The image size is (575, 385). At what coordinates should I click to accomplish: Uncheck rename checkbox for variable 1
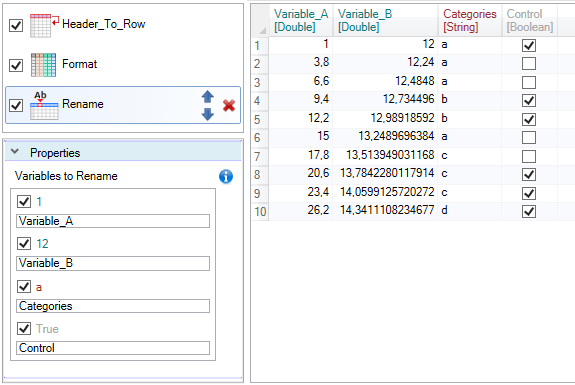pyautogui.click(x=24, y=201)
